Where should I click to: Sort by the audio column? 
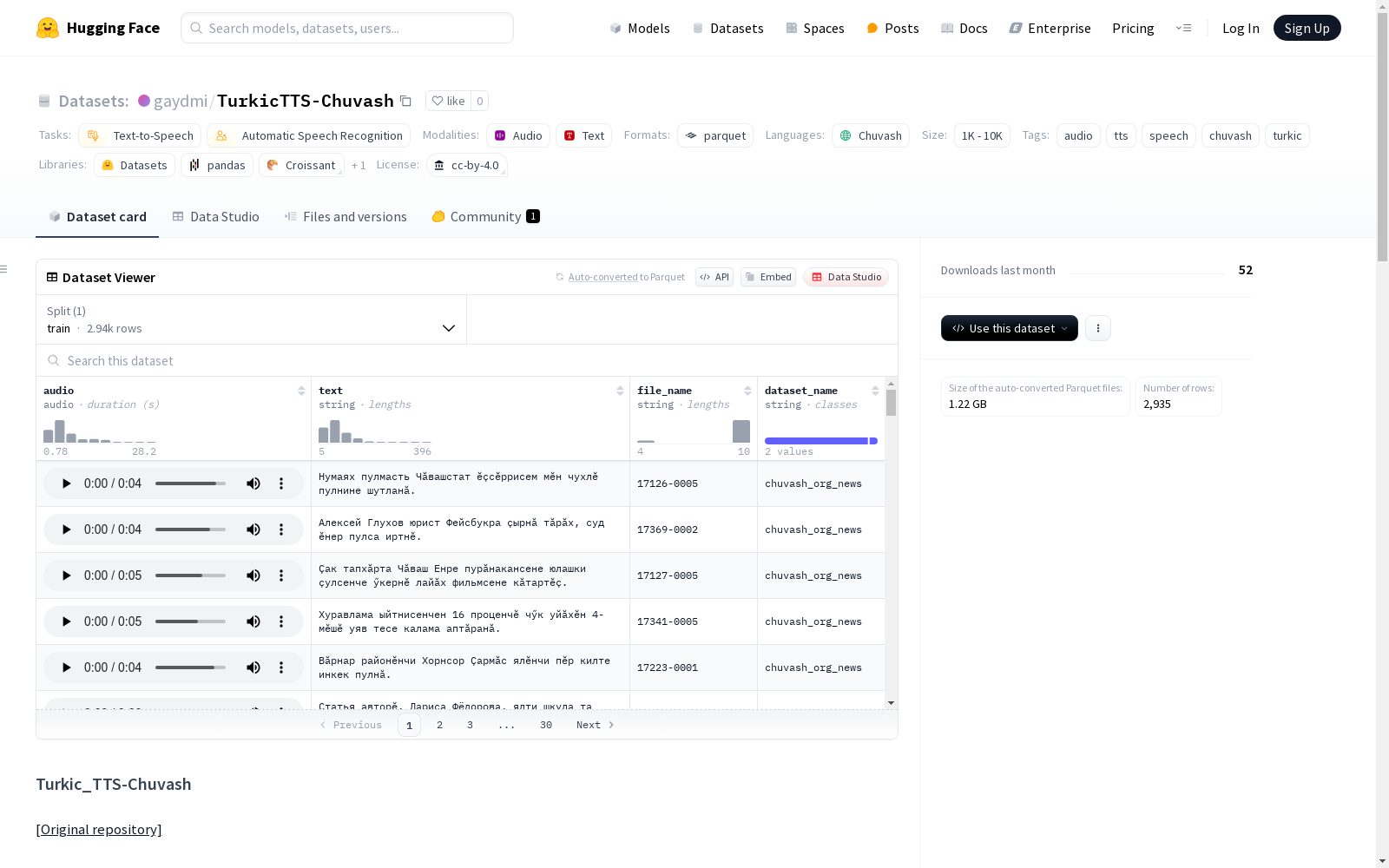(x=301, y=391)
